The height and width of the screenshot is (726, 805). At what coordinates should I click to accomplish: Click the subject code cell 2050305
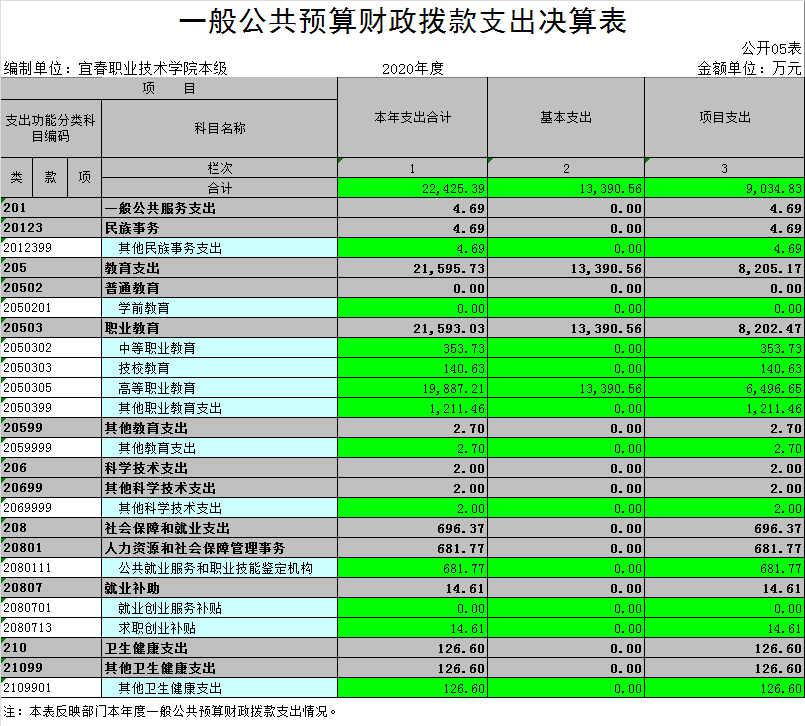point(50,388)
